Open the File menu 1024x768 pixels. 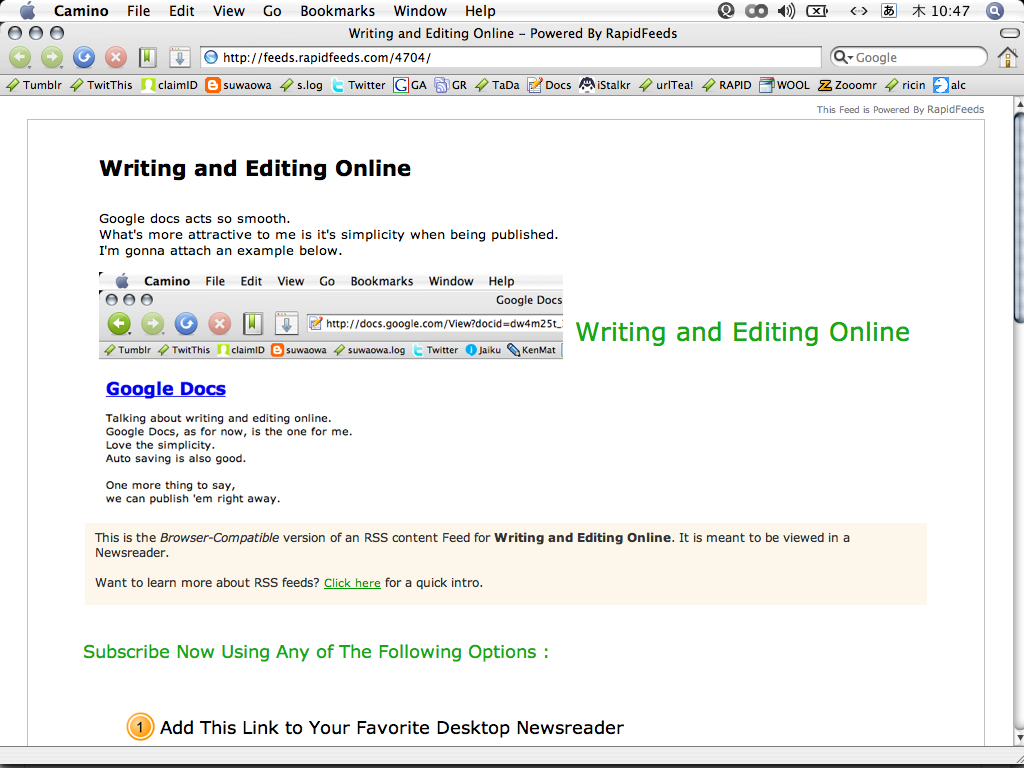(138, 10)
